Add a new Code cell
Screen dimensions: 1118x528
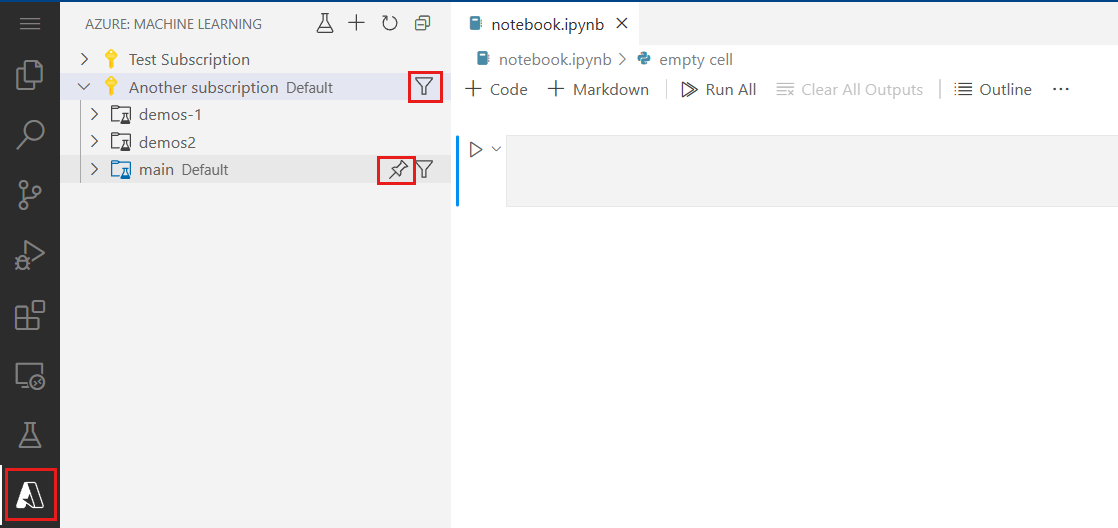point(496,90)
